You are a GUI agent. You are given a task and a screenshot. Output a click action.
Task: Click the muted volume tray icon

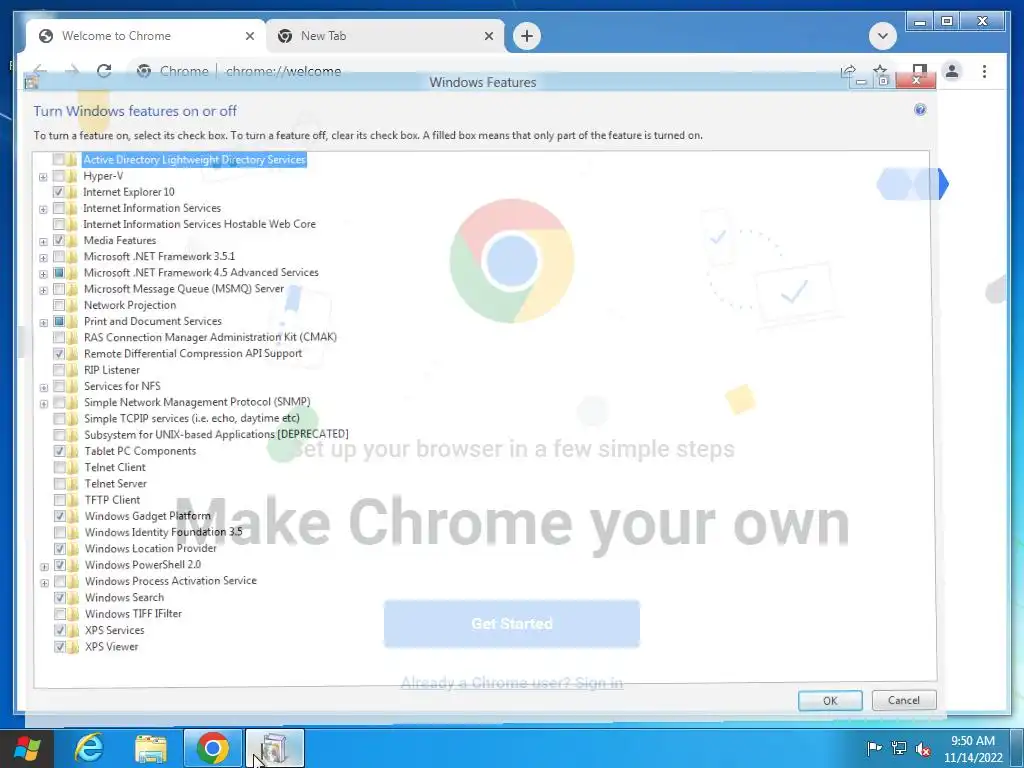[x=923, y=748]
